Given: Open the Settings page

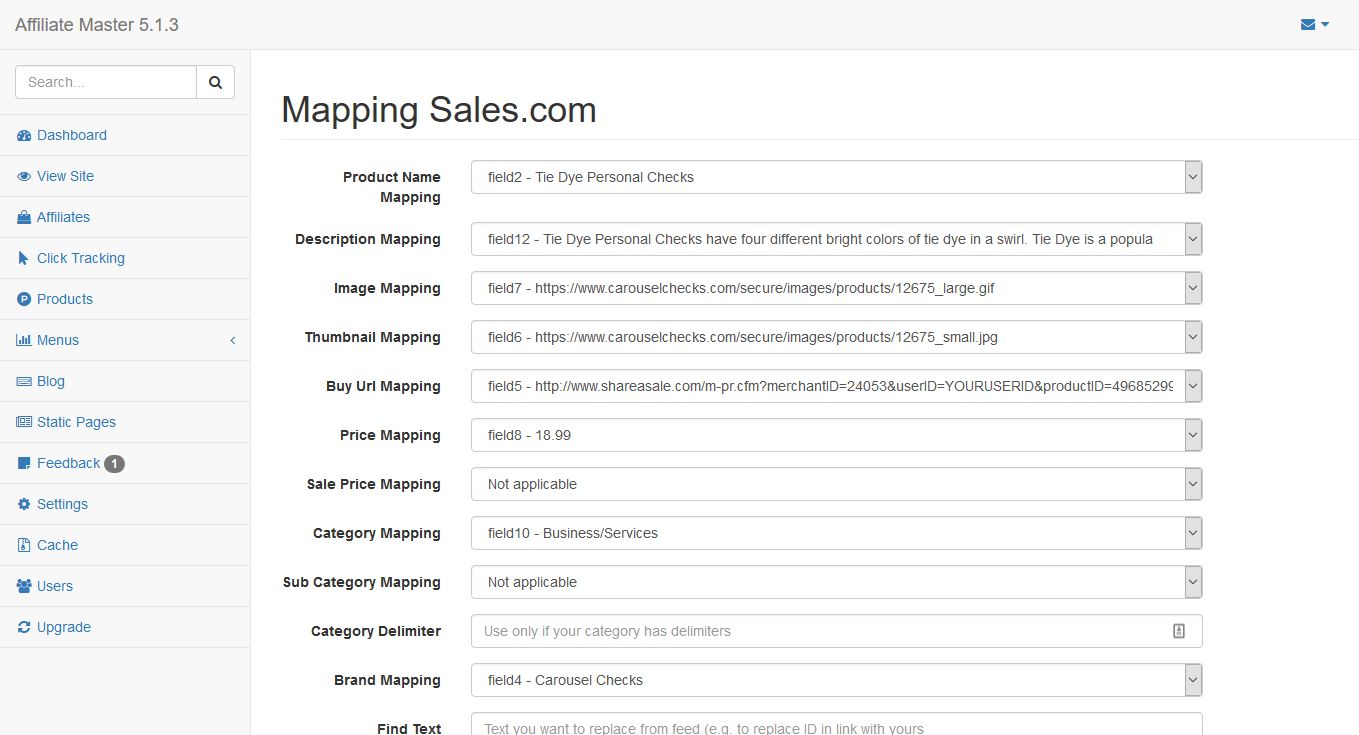Looking at the screenshot, I should click(x=125, y=504).
